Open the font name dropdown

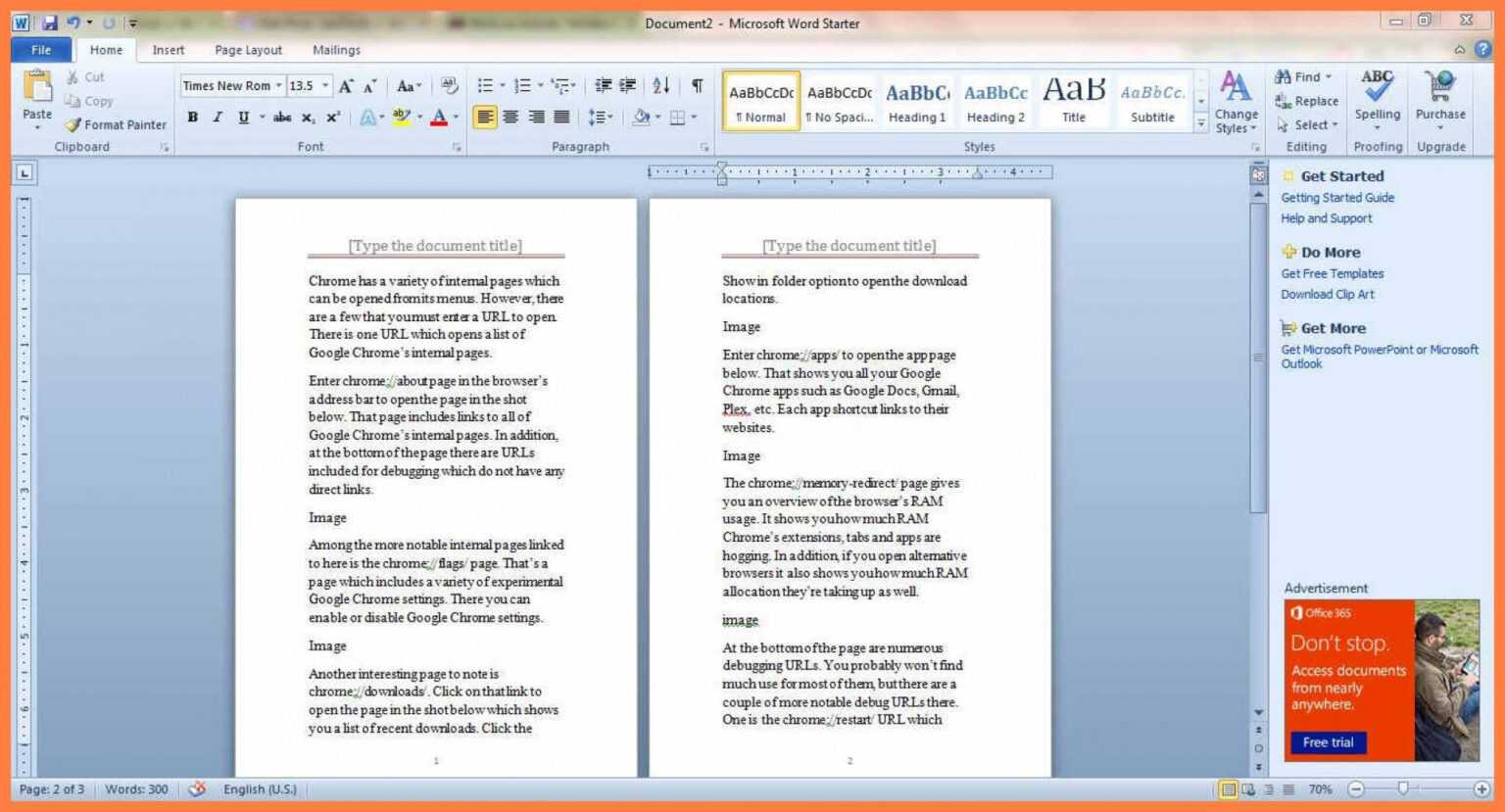pyautogui.click(x=280, y=85)
